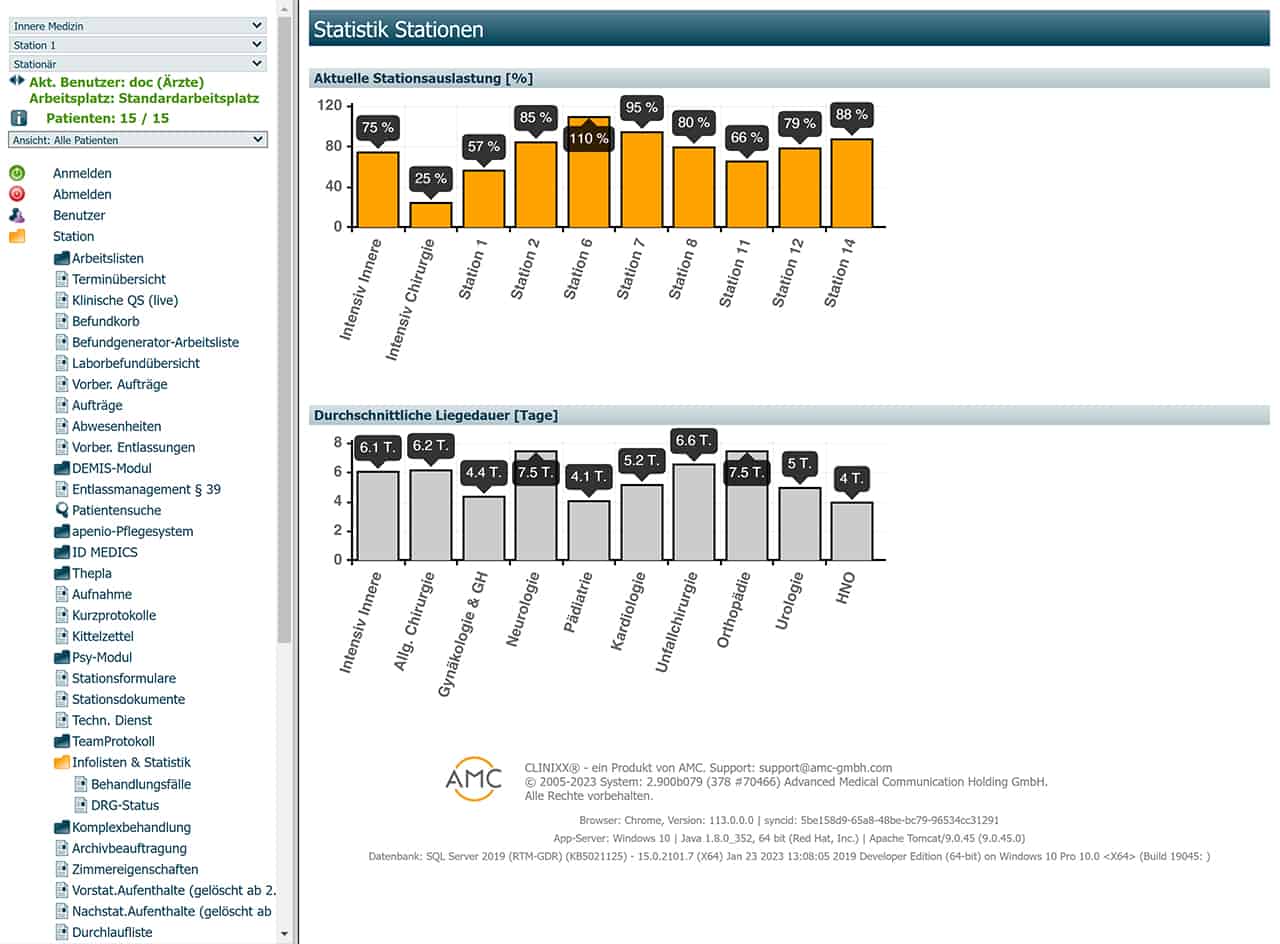
Task: Click the orange Station folder icon
Action: [x=17, y=236]
